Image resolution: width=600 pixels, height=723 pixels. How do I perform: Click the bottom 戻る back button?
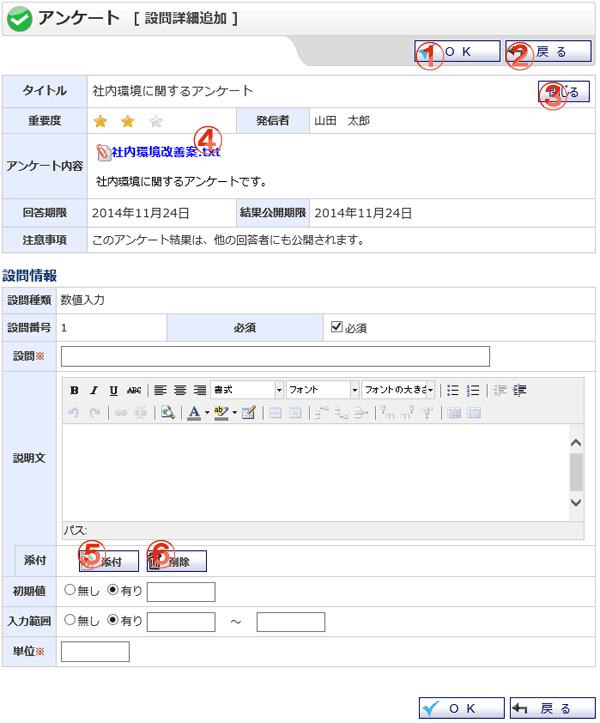[x=552, y=708]
